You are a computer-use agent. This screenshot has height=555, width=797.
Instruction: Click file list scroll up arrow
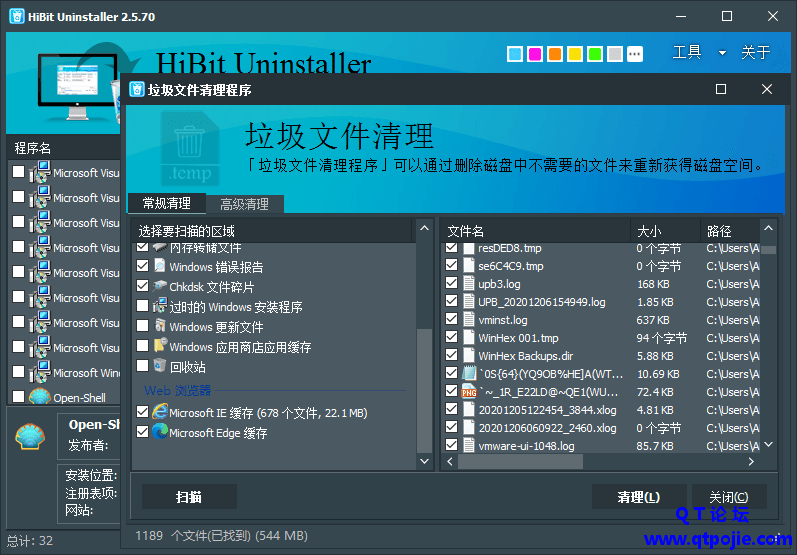pos(769,229)
